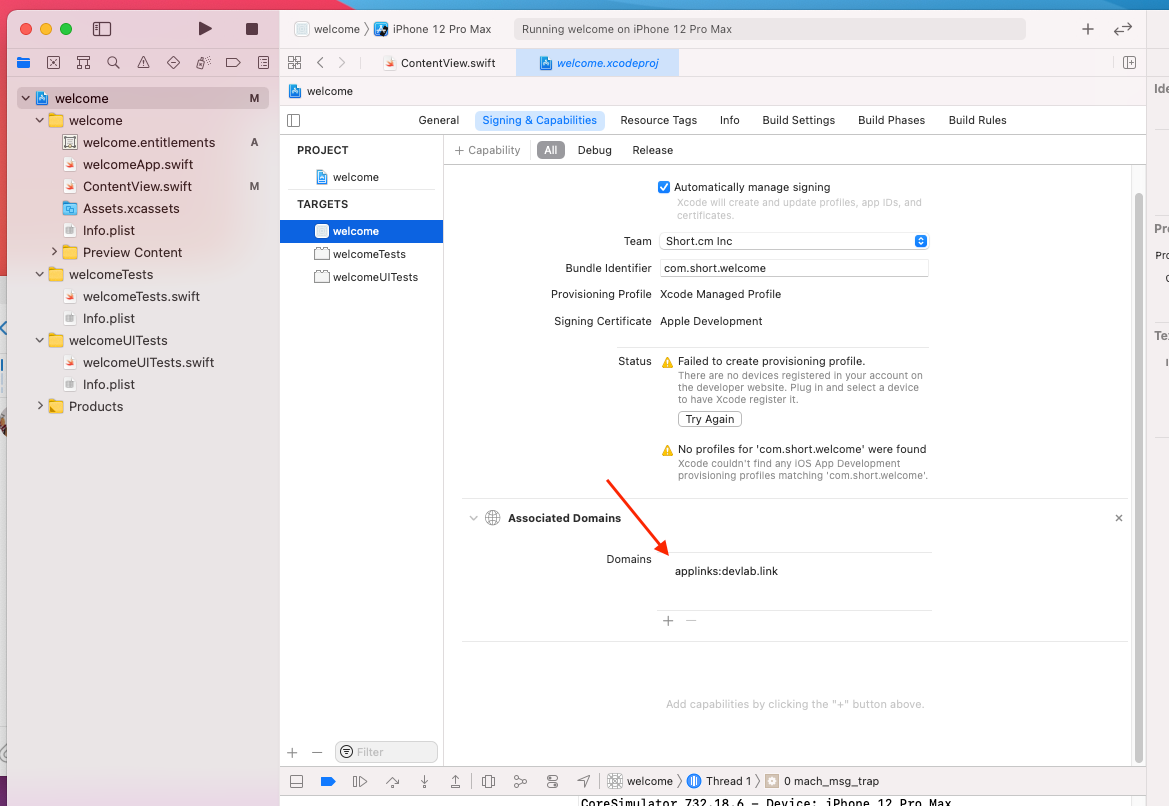This screenshot has height=806, width=1169.
Task: Open the ContentView.swift editor tab
Action: 441,63
